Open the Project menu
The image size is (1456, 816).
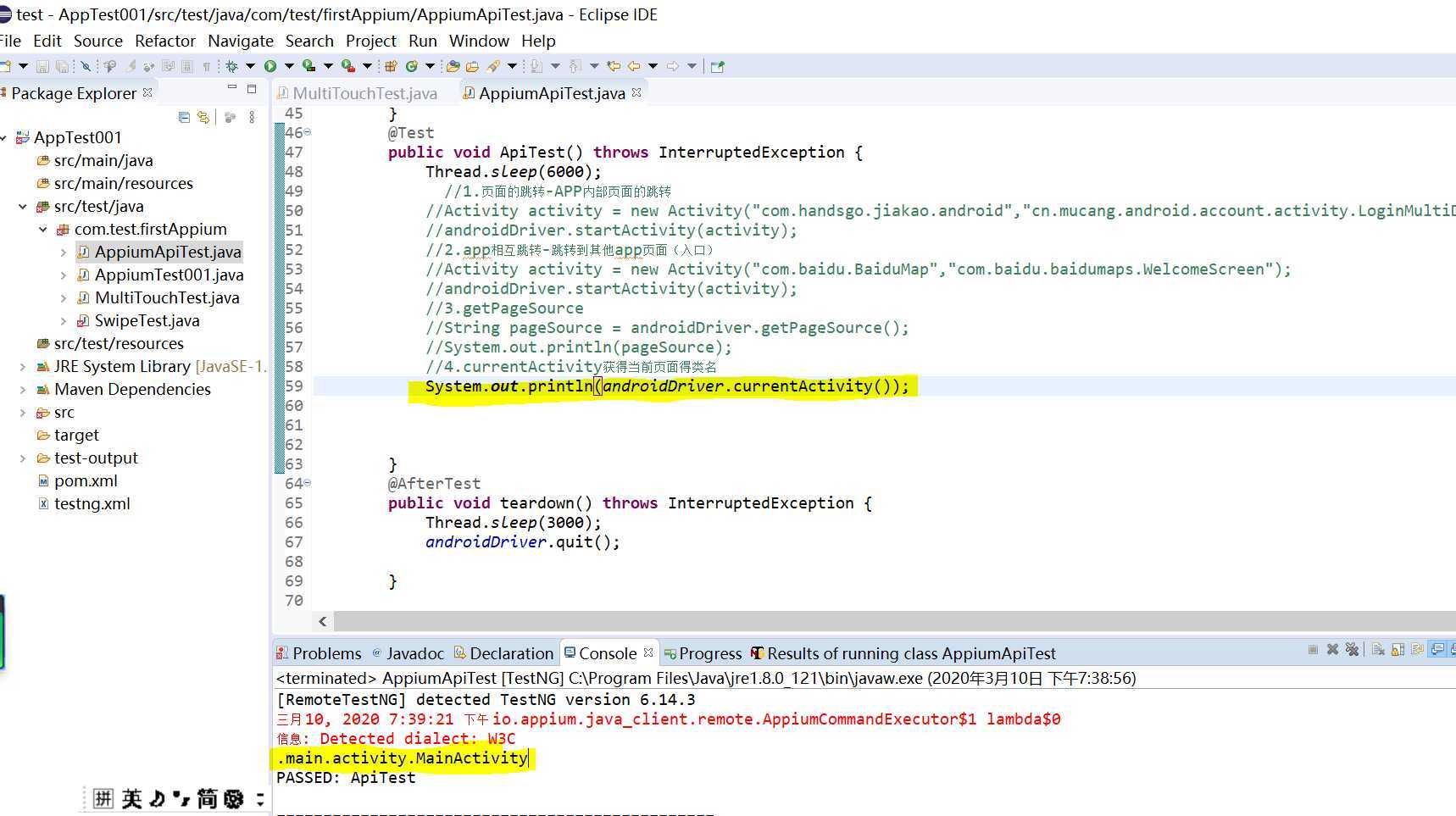371,41
